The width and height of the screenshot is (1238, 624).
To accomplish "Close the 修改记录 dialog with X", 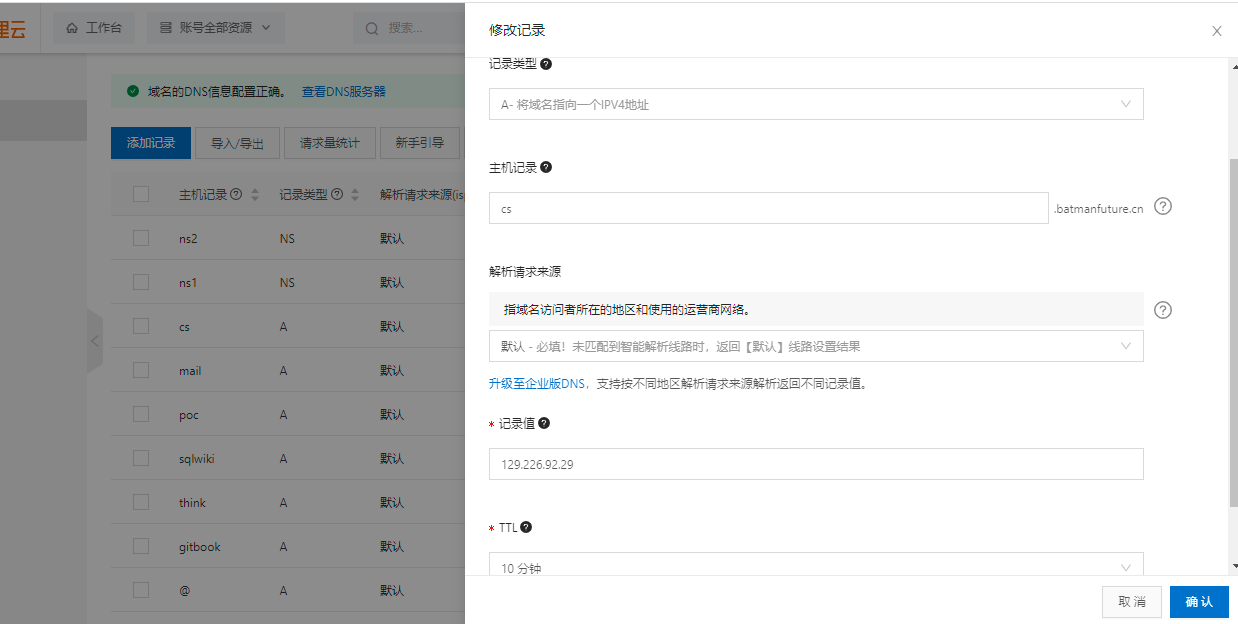I will [x=1217, y=31].
